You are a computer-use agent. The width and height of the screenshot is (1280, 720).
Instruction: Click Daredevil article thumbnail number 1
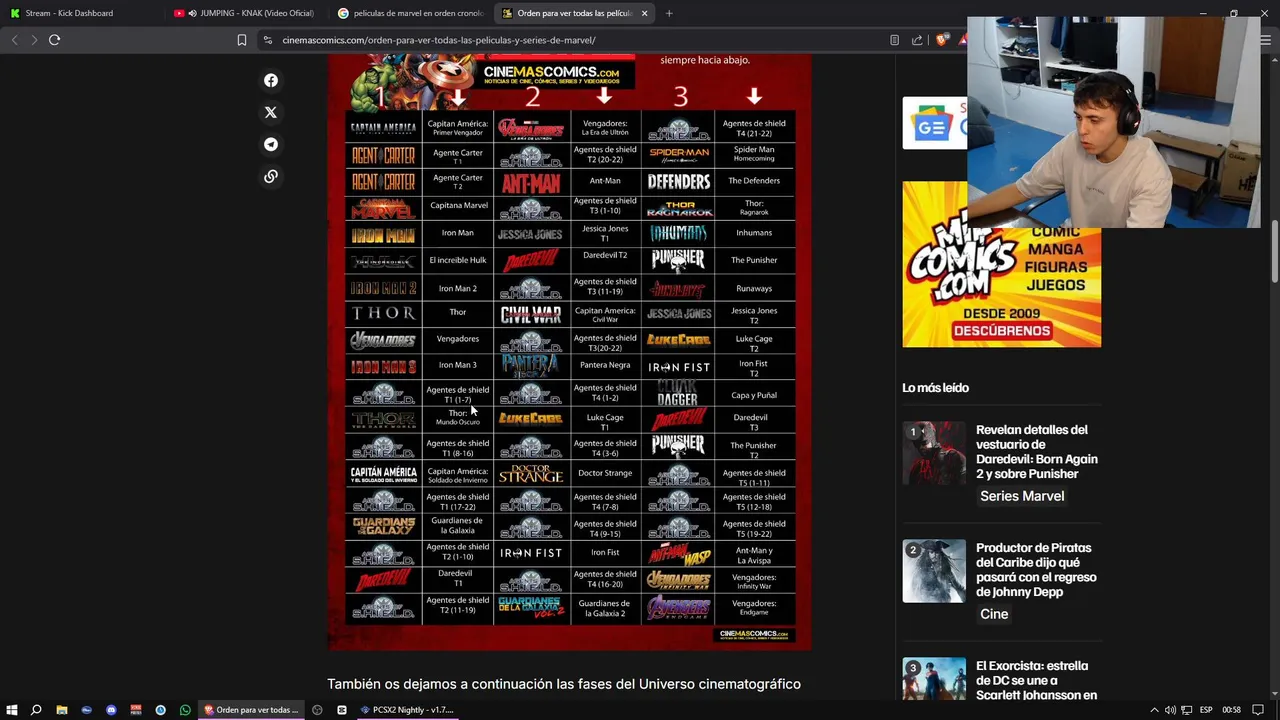(x=934, y=453)
